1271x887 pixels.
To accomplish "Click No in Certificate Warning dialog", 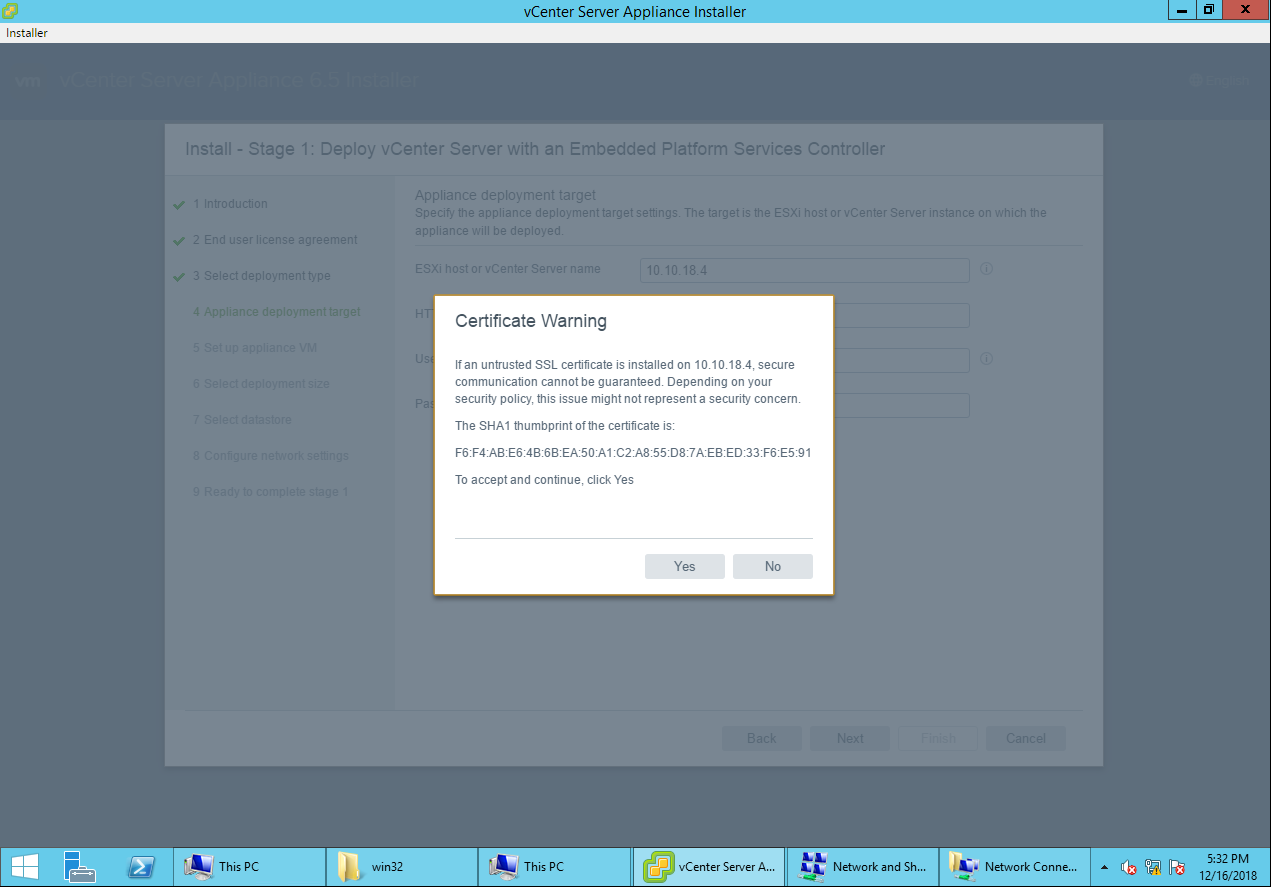I will pos(772,566).
